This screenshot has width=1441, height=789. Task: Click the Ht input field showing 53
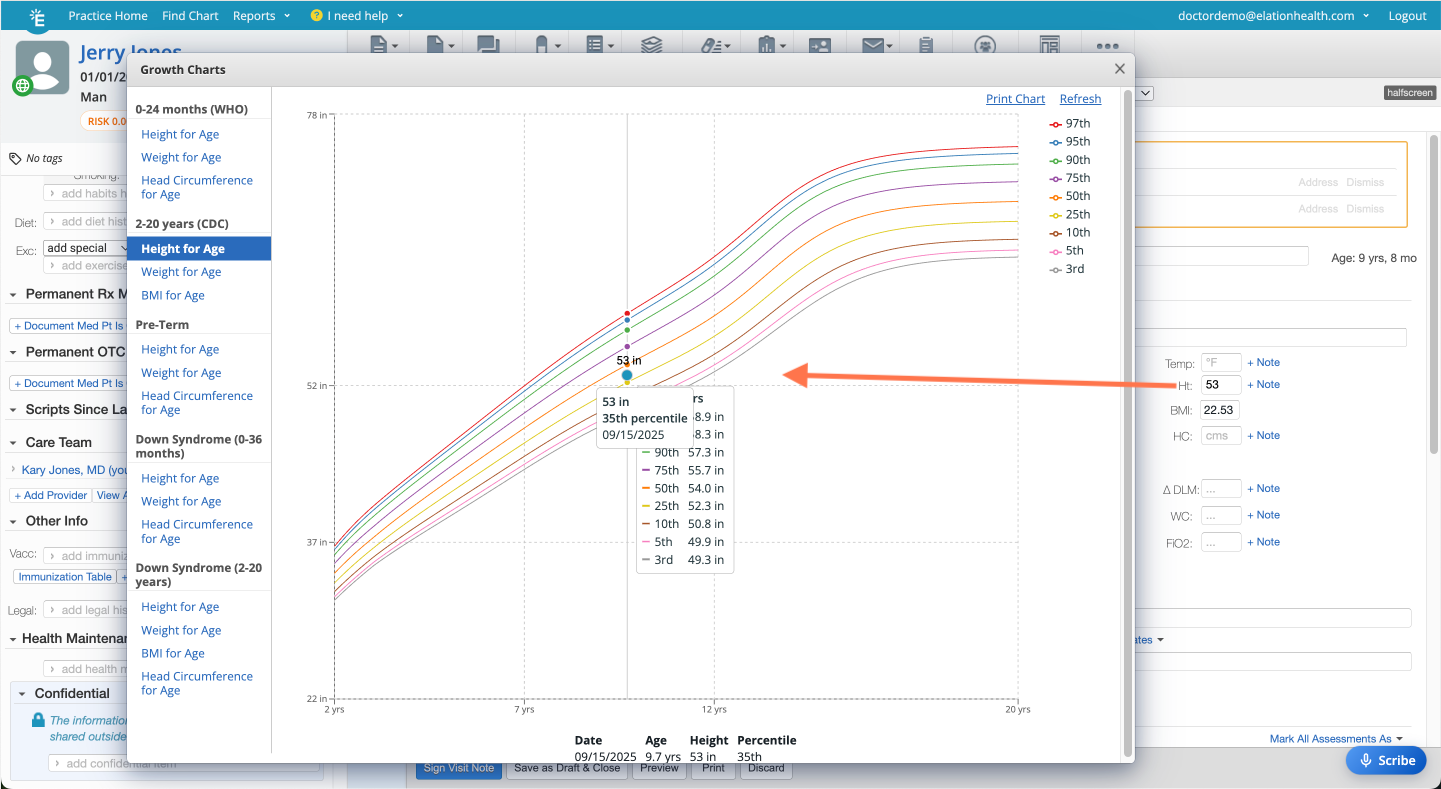(x=1221, y=385)
